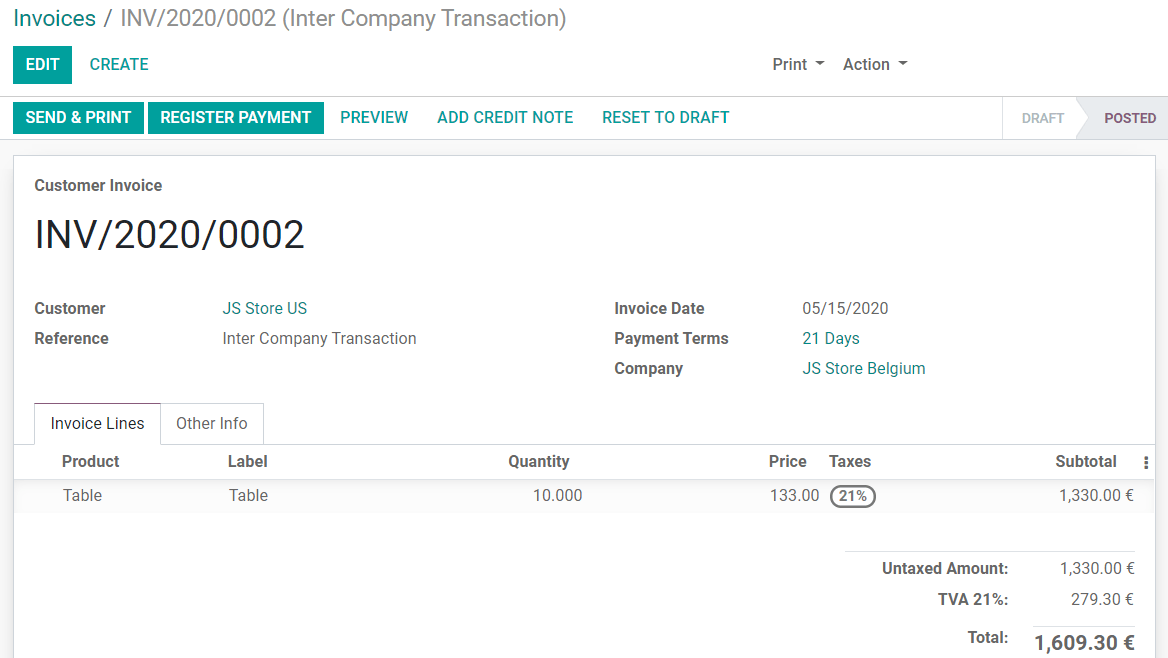
Task: Click DRAFT in the status bar
Action: (x=1042, y=117)
